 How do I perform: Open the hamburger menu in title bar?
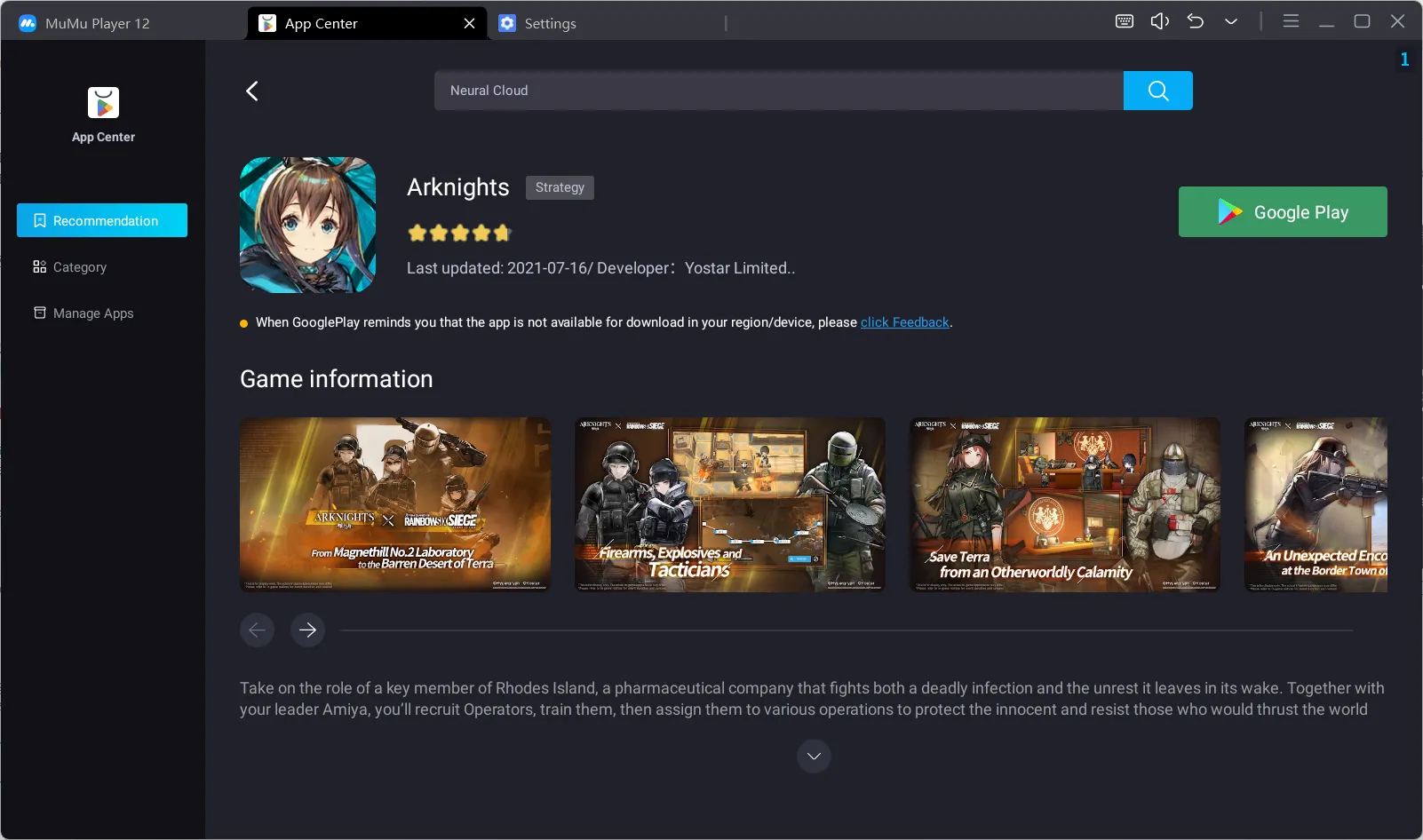tap(1291, 21)
